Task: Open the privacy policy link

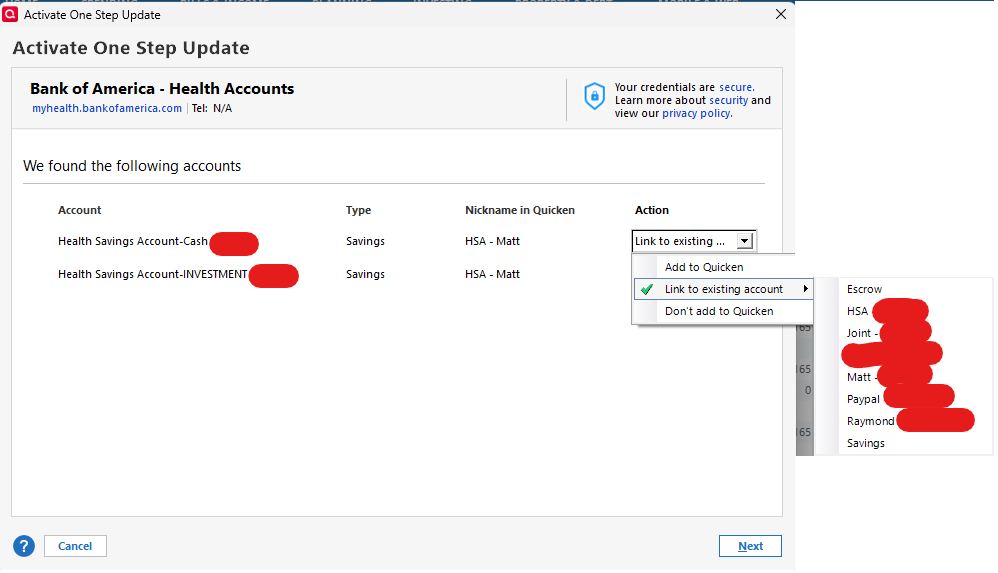Action: [x=697, y=113]
